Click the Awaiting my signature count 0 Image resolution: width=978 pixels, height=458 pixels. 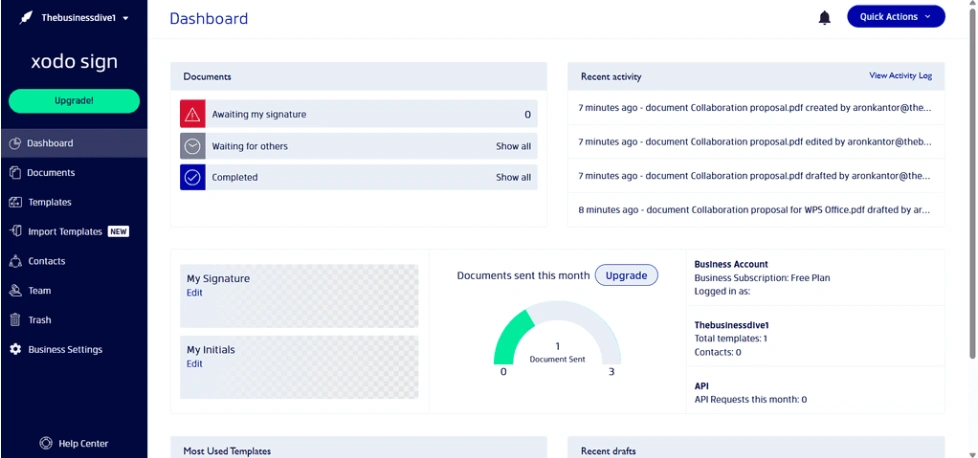click(x=528, y=115)
